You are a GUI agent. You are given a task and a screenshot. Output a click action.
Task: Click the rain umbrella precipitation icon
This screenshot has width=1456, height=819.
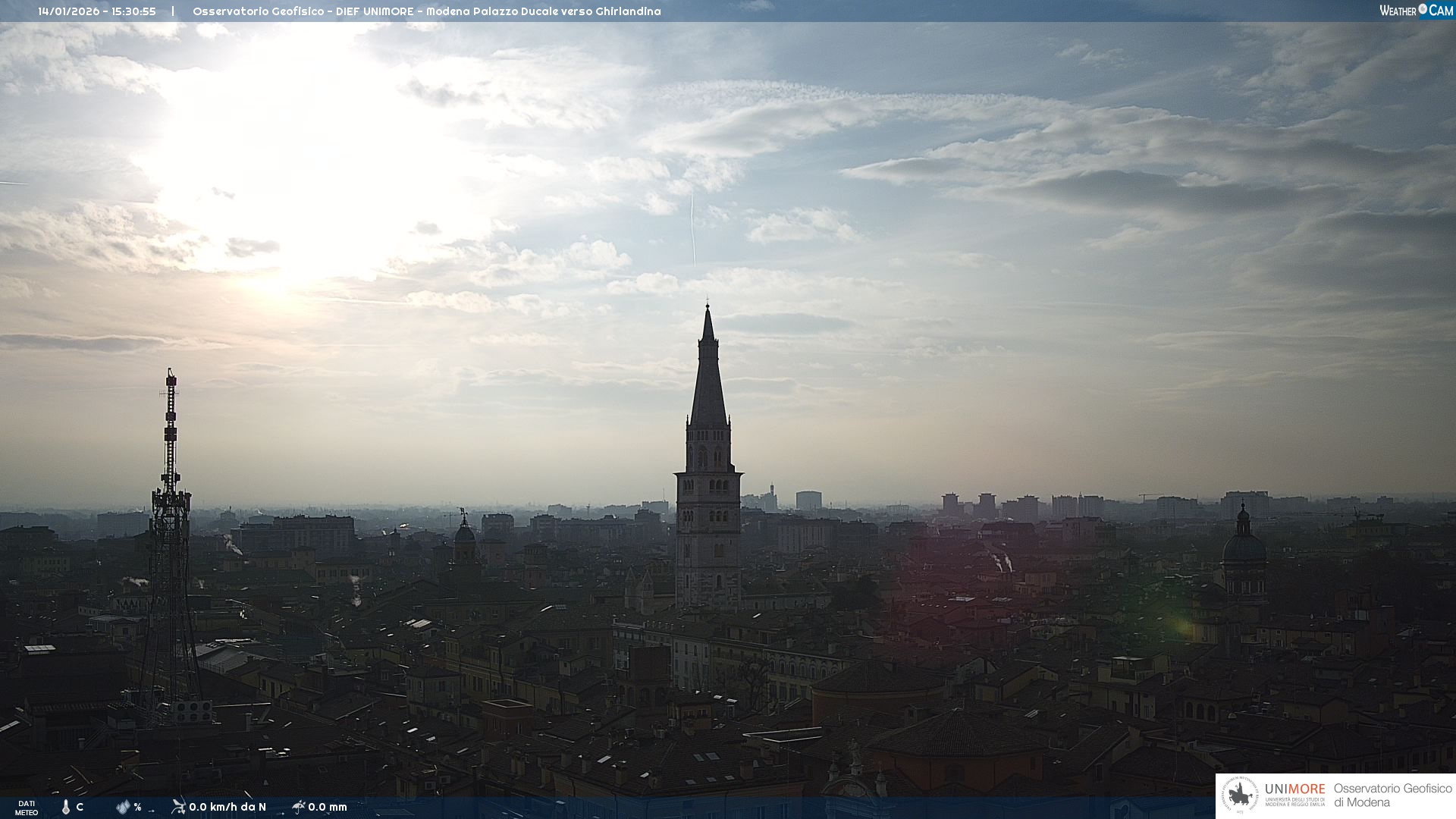tap(298, 807)
